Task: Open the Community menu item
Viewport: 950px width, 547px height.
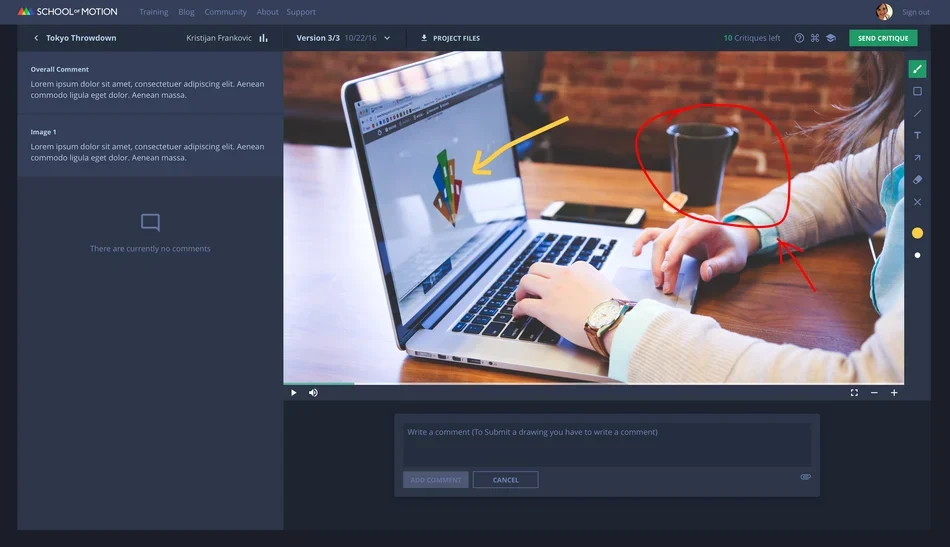Action: tap(225, 12)
